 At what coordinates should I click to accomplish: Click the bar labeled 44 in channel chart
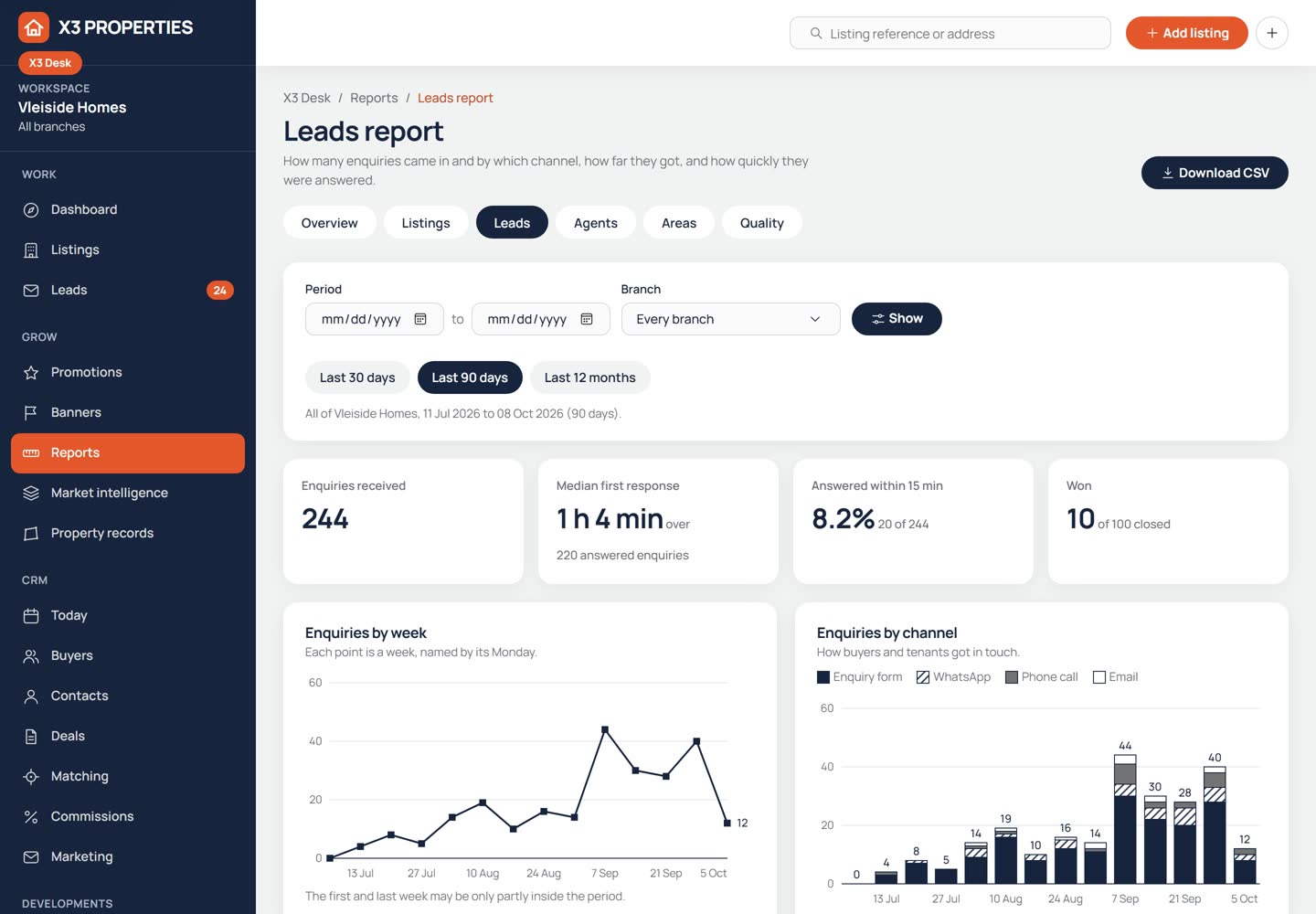click(1125, 819)
